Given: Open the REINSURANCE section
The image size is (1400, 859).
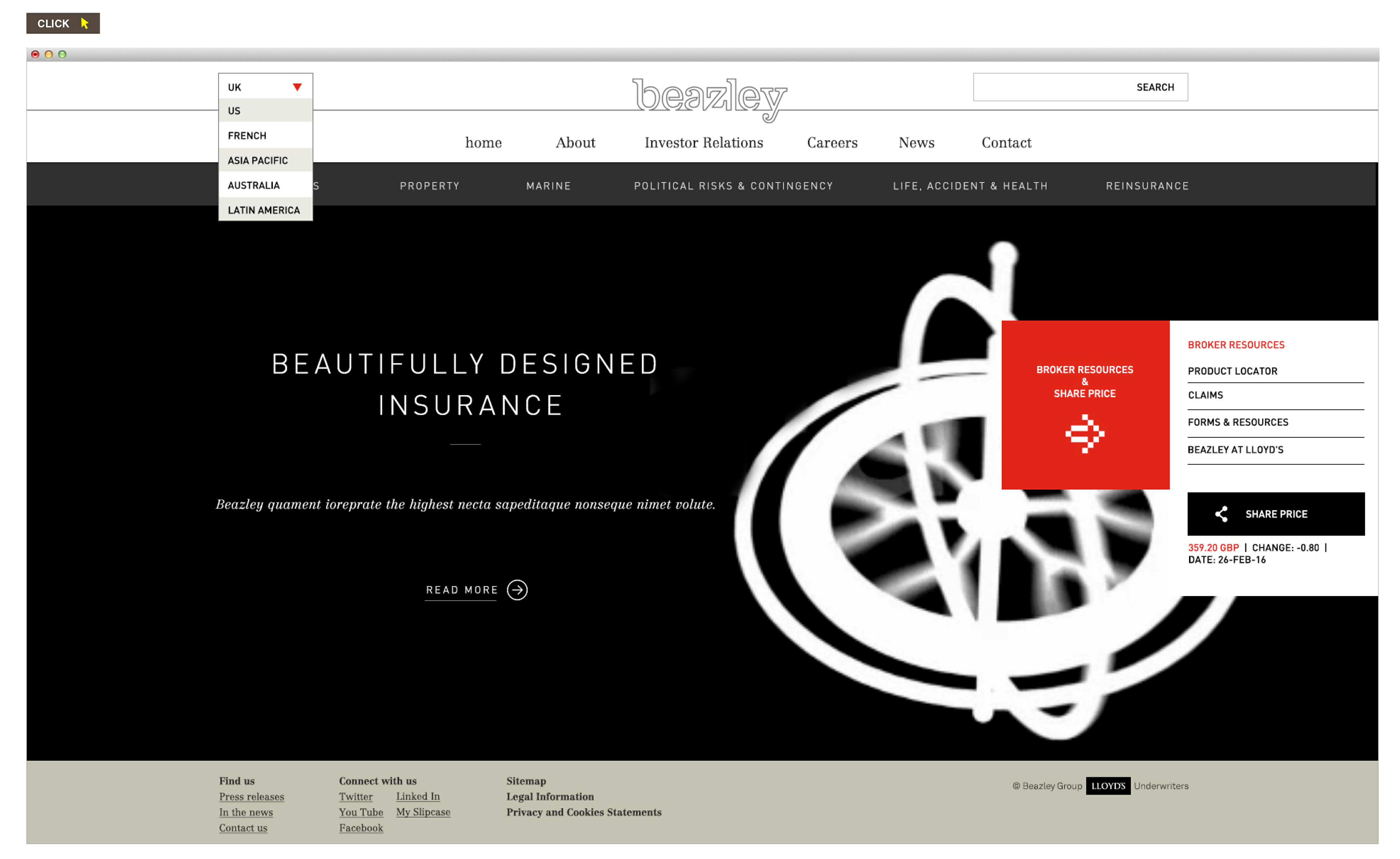Looking at the screenshot, I should coord(1147,186).
